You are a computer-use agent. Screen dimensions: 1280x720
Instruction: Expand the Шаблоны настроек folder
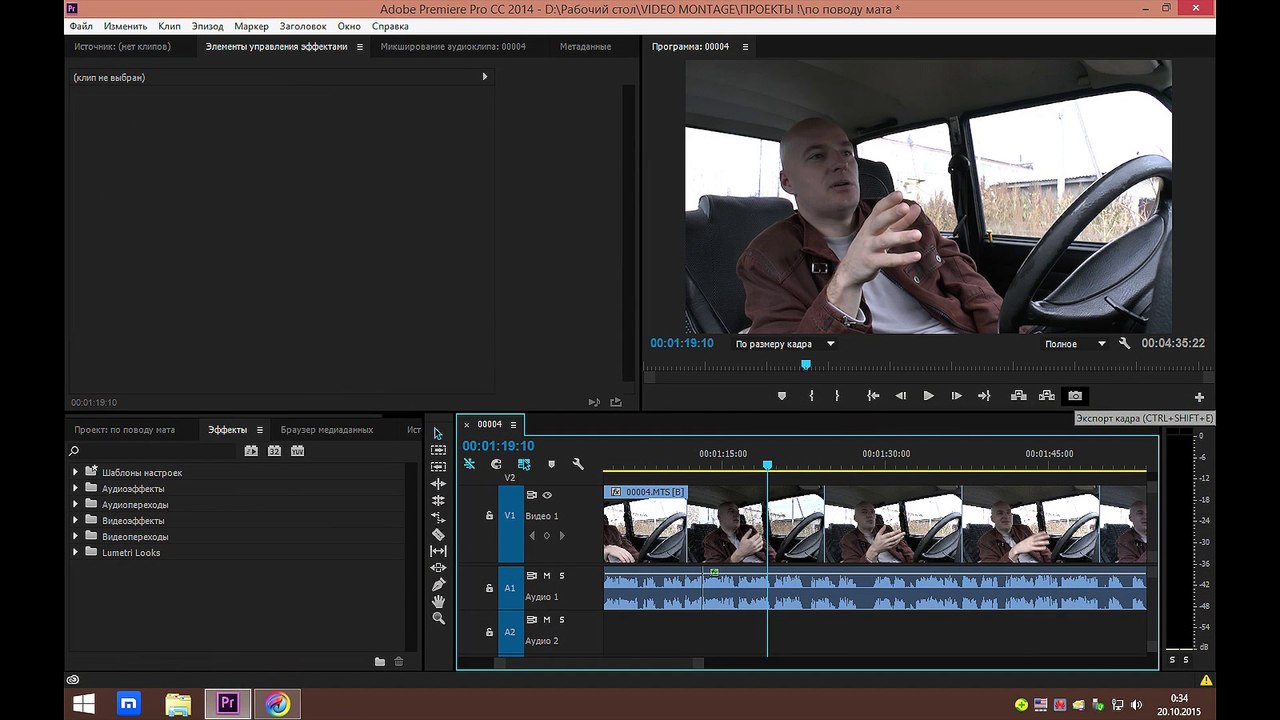coord(75,472)
